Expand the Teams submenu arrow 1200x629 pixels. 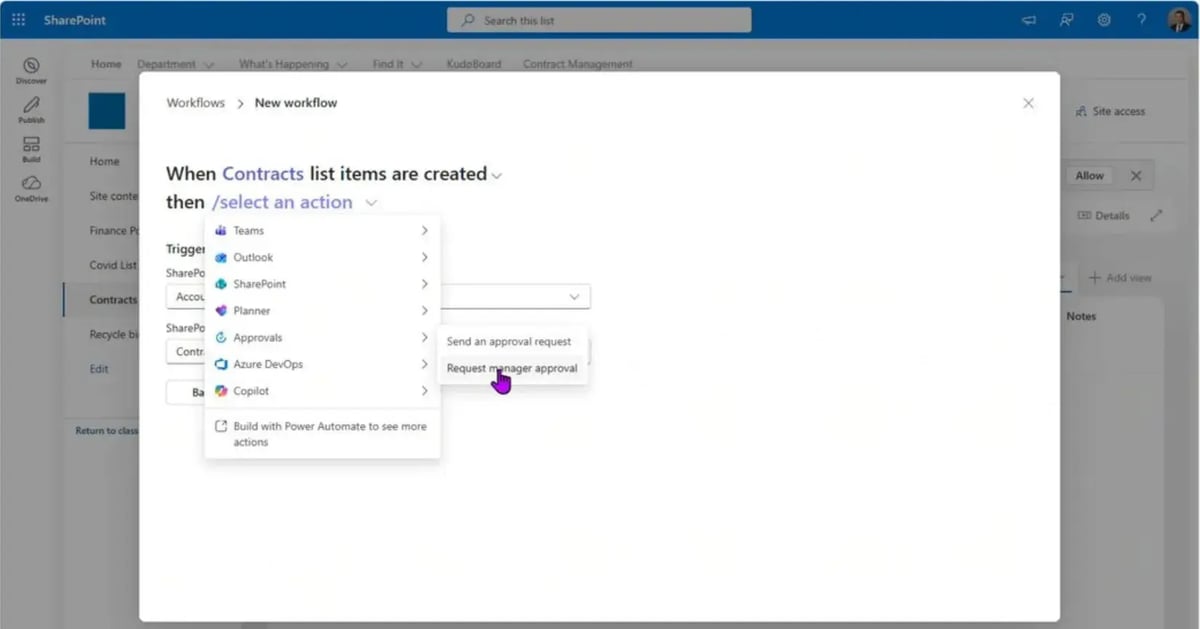pyautogui.click(x=424, y=231)
